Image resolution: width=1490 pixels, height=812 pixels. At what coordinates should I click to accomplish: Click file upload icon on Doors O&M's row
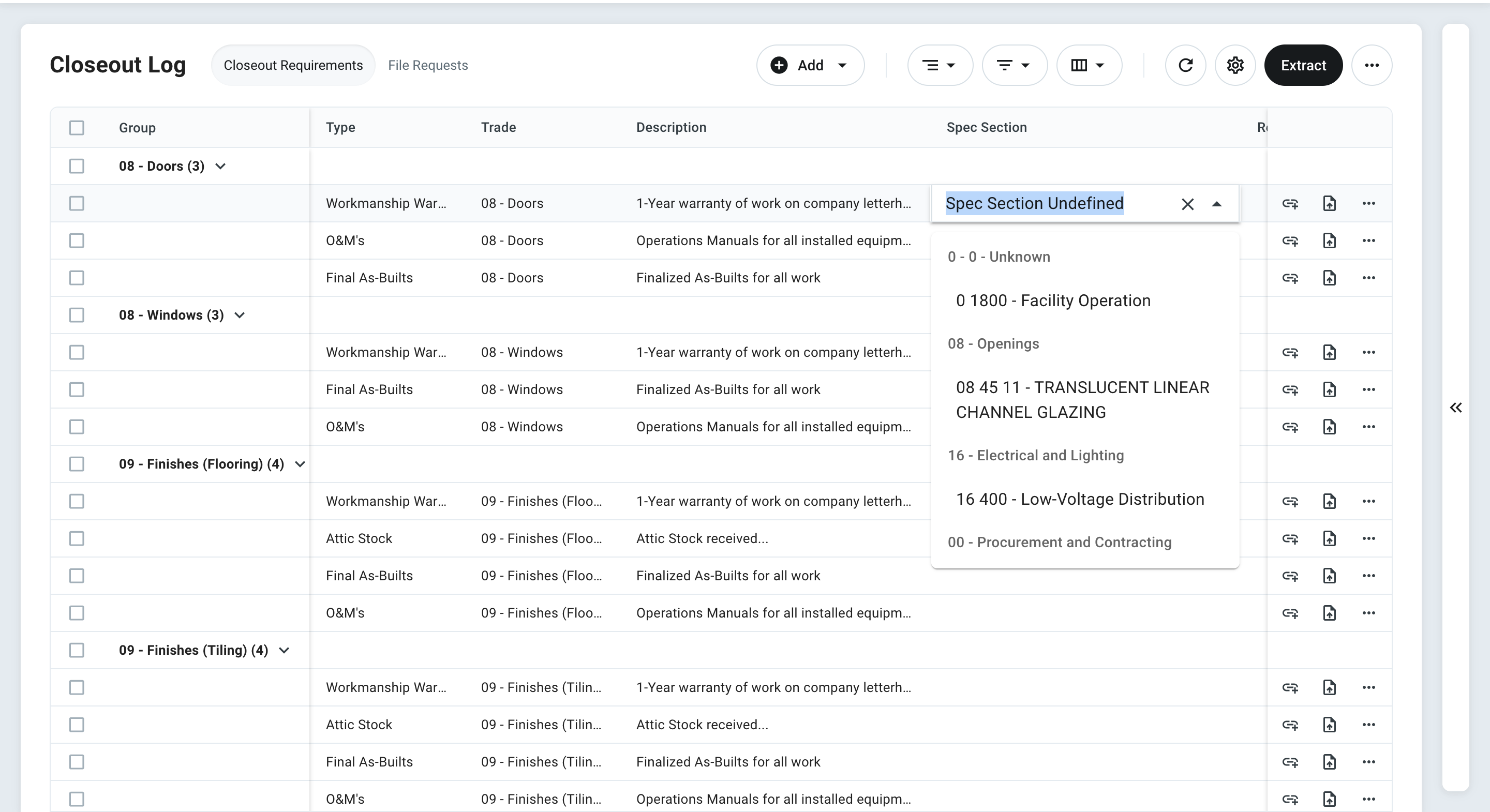point(1329,240)
